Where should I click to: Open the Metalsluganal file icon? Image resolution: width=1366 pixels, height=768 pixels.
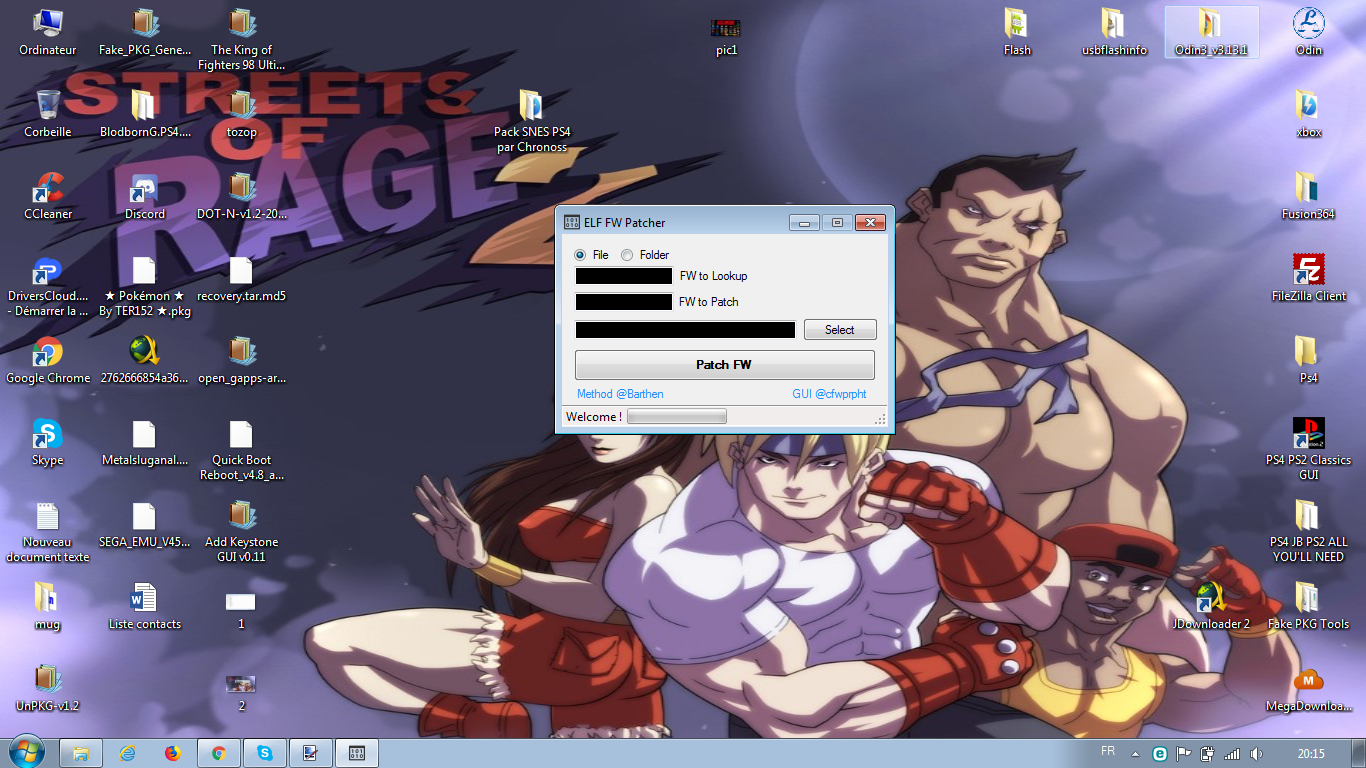point(144,441)
